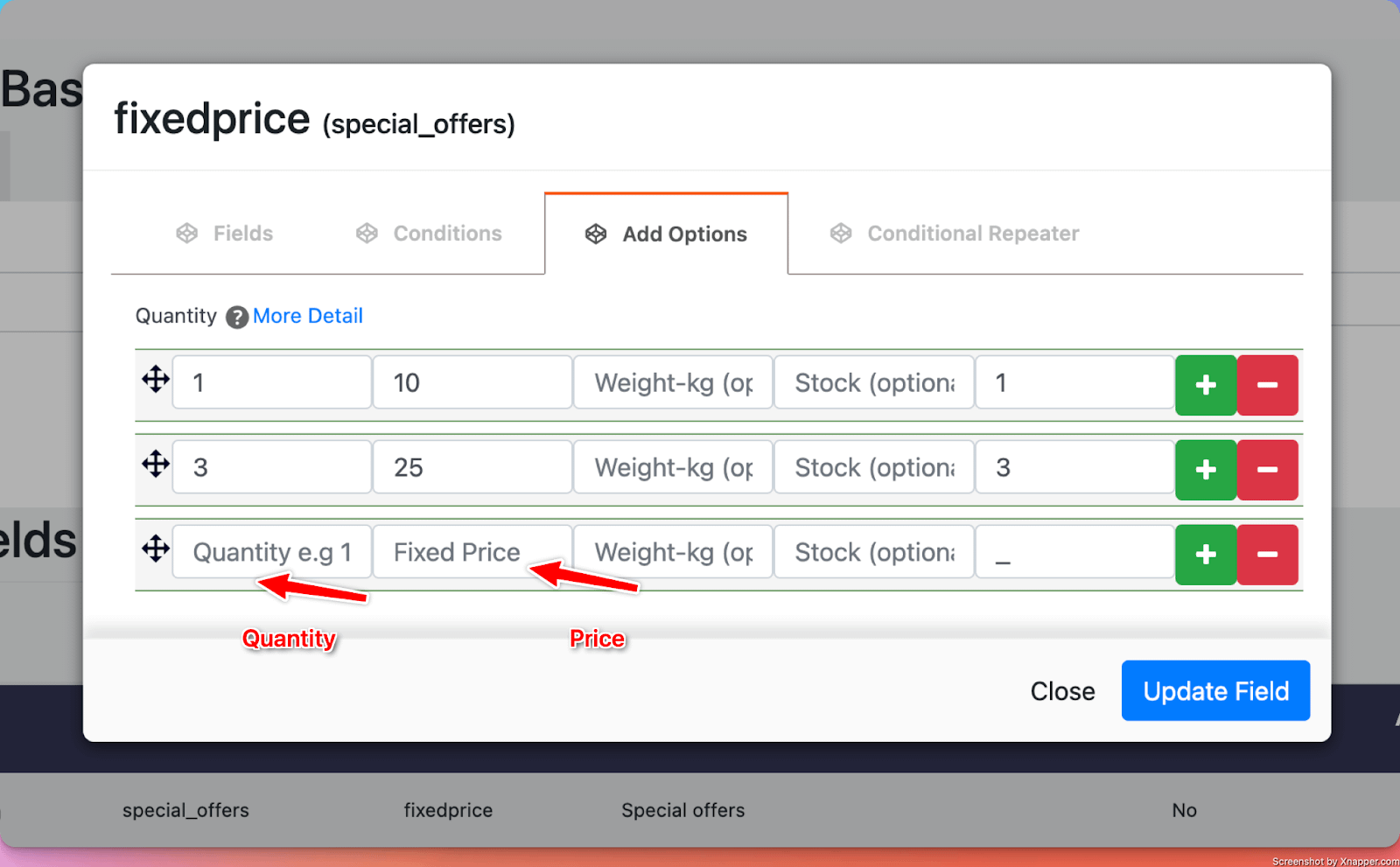Remove the first option row with quantity 1
Viewport: 1400px width, 867px height.
tap(1266, 385)
